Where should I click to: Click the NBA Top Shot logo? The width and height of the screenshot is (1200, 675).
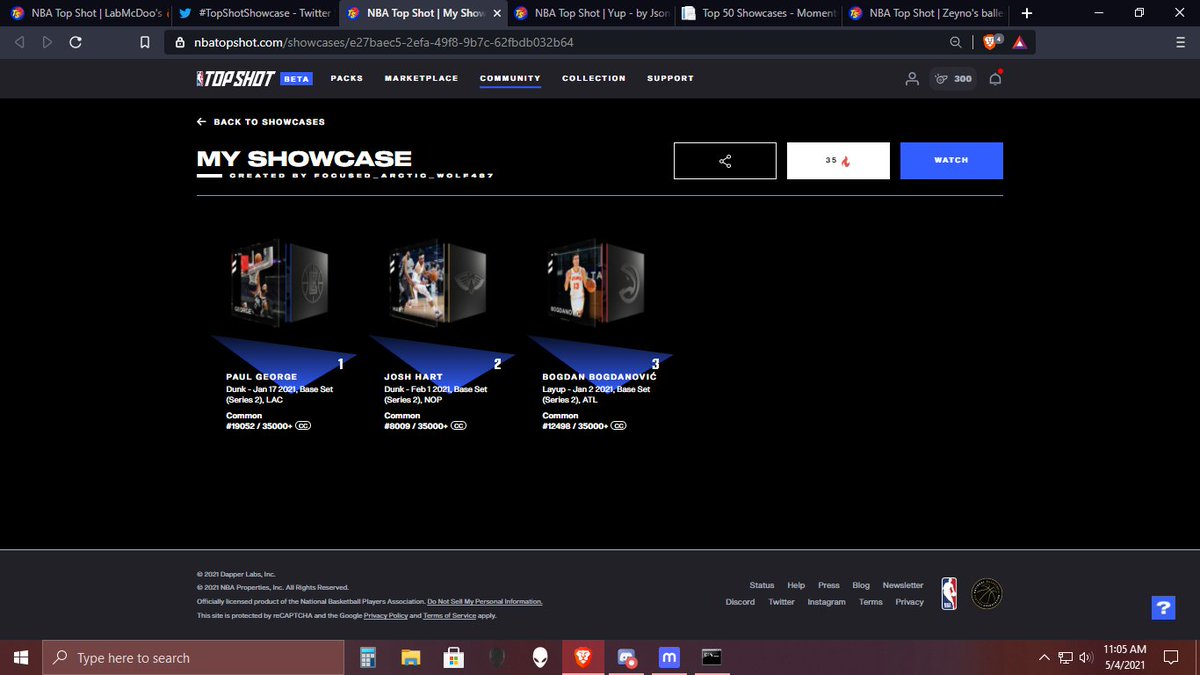pos(235,78)
